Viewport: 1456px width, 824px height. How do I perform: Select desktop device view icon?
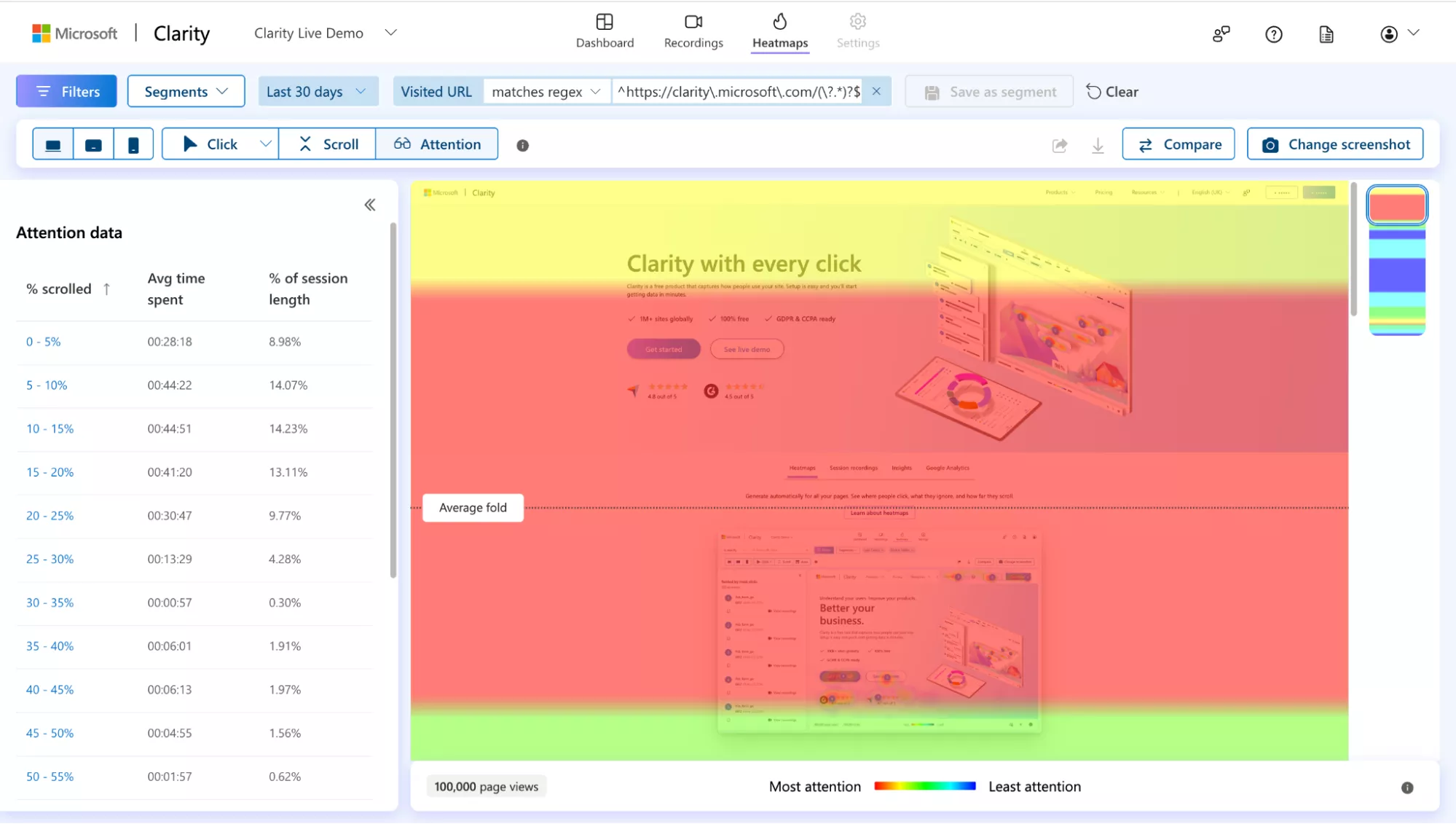coord(53,144)
